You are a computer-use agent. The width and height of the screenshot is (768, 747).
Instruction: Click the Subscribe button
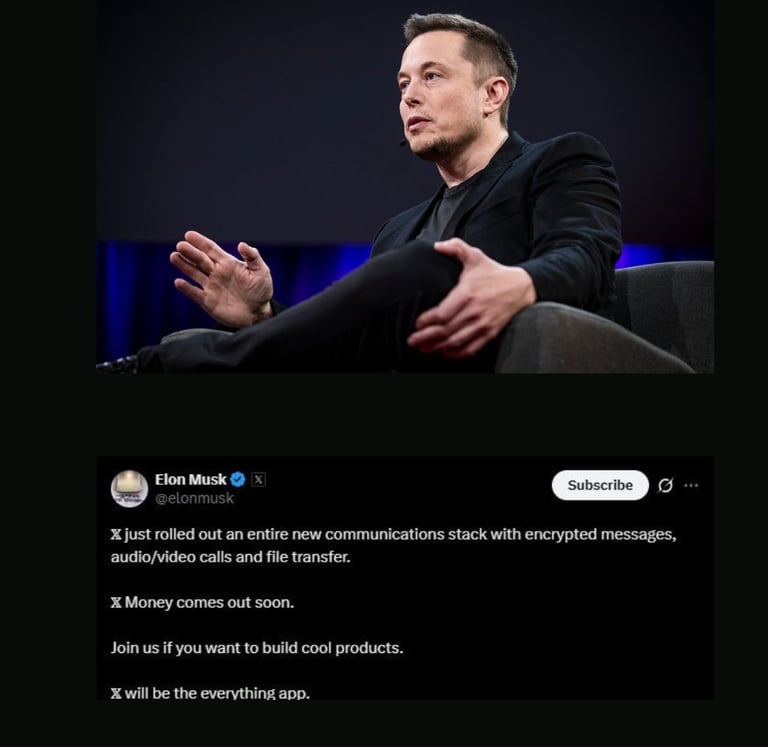click(600, 485)
